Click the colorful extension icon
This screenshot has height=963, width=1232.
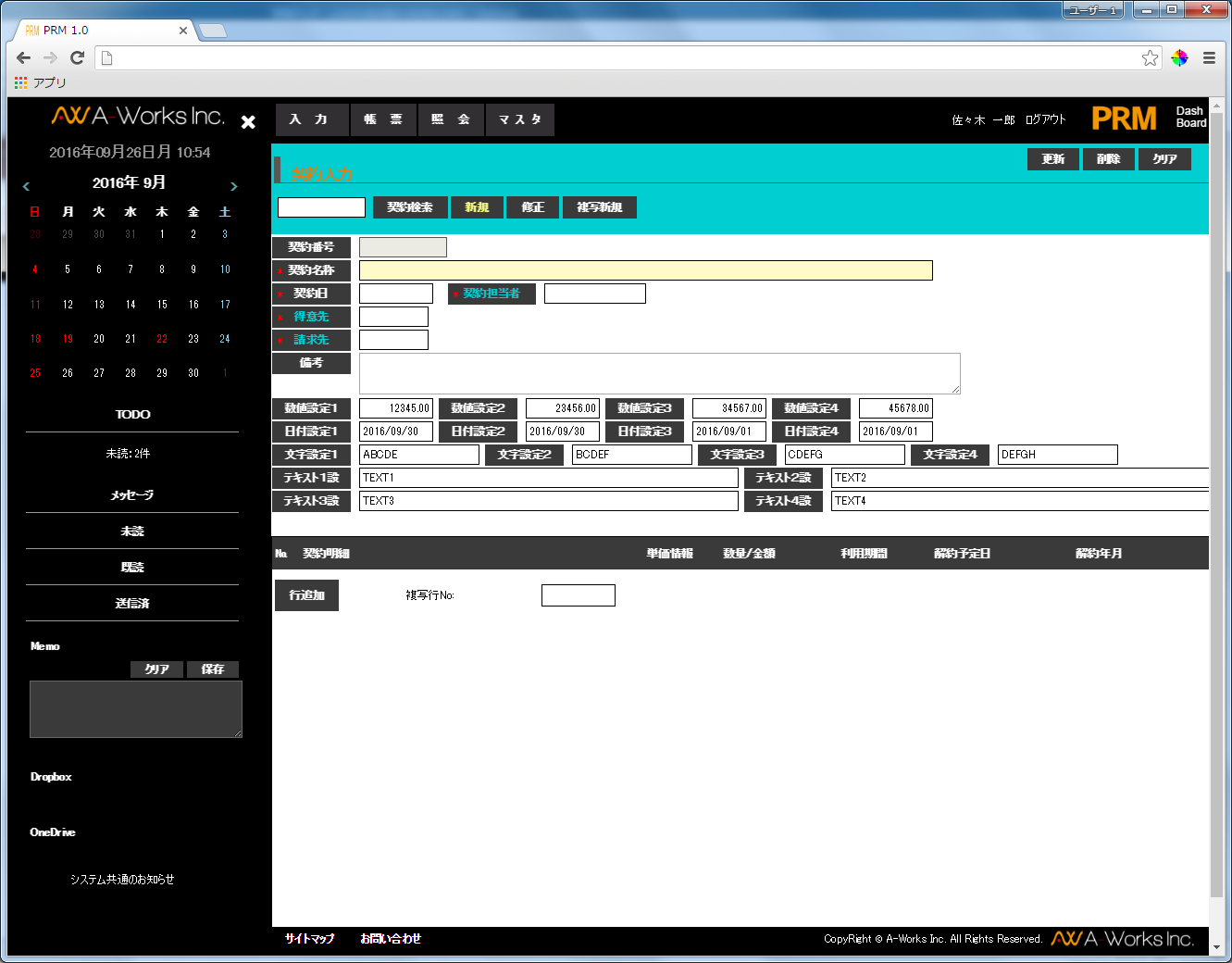(x=1179, y=58)
